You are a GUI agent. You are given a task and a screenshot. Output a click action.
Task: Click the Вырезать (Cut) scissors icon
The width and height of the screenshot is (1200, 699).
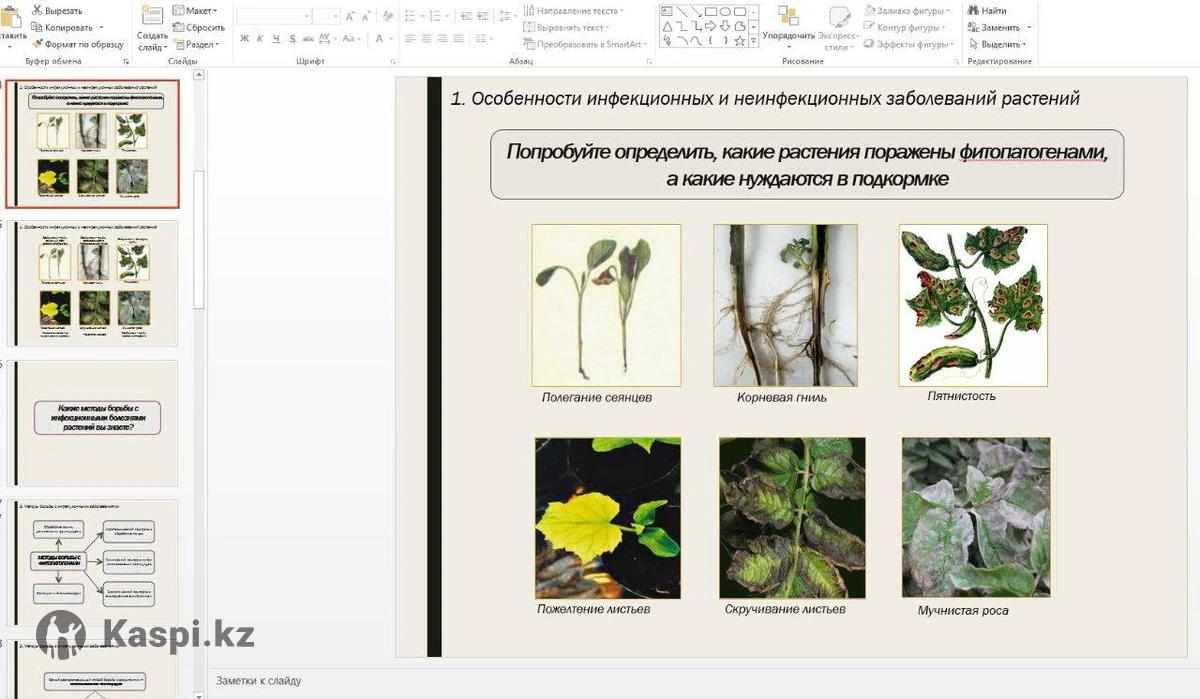[x=37, y=11]
